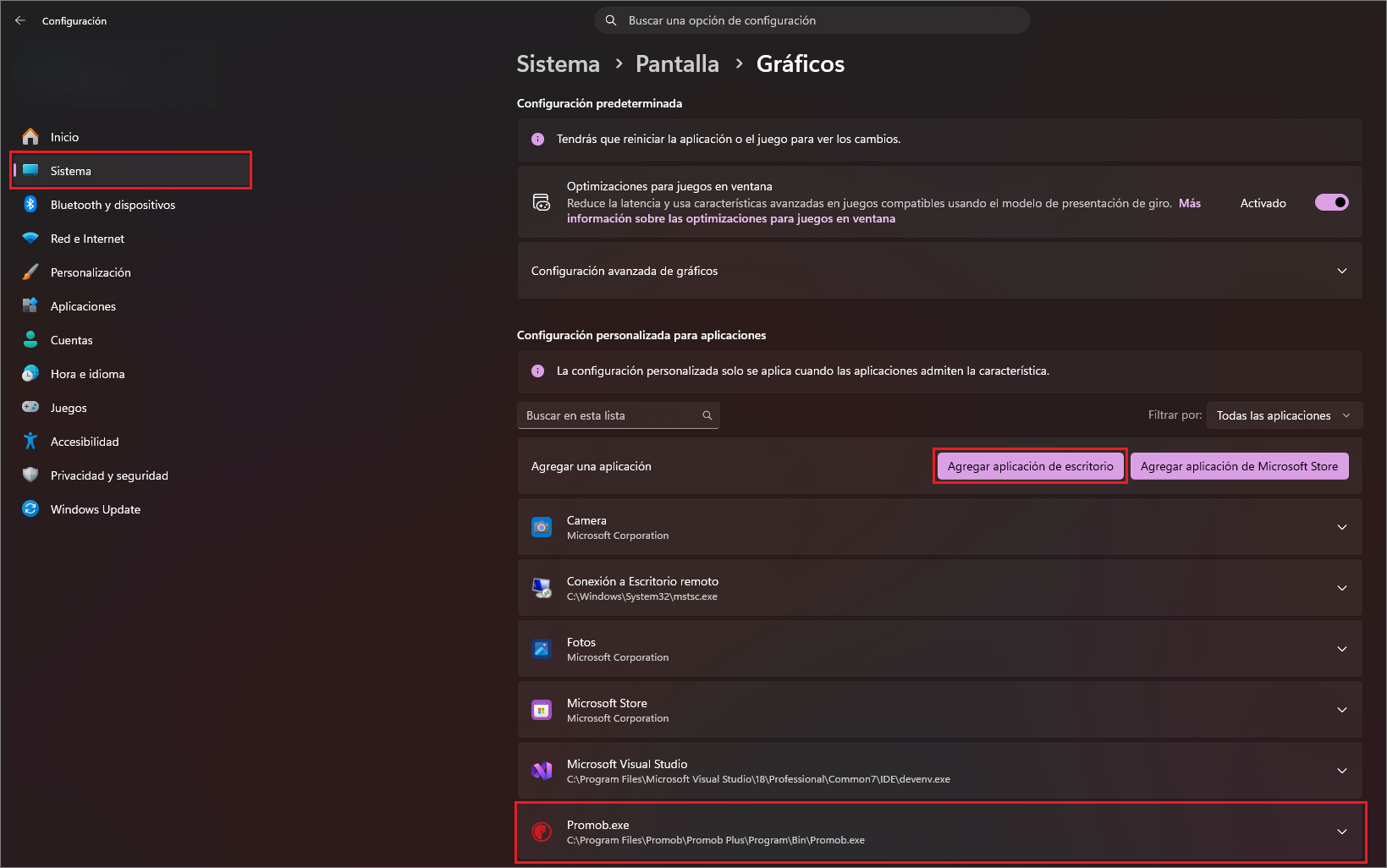Click the Bluetooth icon in sidebar
The width and height of the screenshot is (1387, 868).
(30, 204)
